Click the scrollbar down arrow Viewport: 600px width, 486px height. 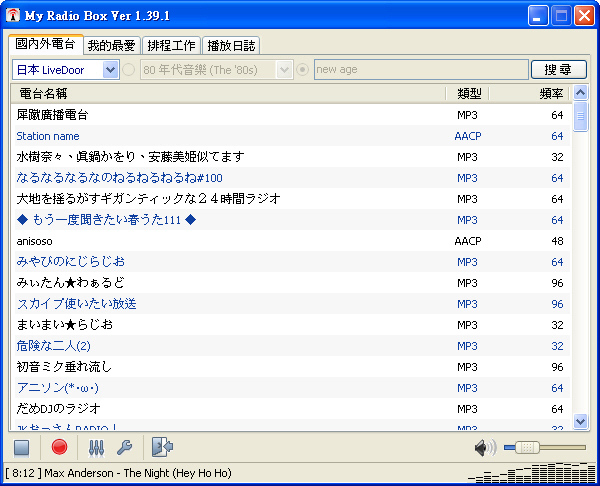tap(580, 421)
